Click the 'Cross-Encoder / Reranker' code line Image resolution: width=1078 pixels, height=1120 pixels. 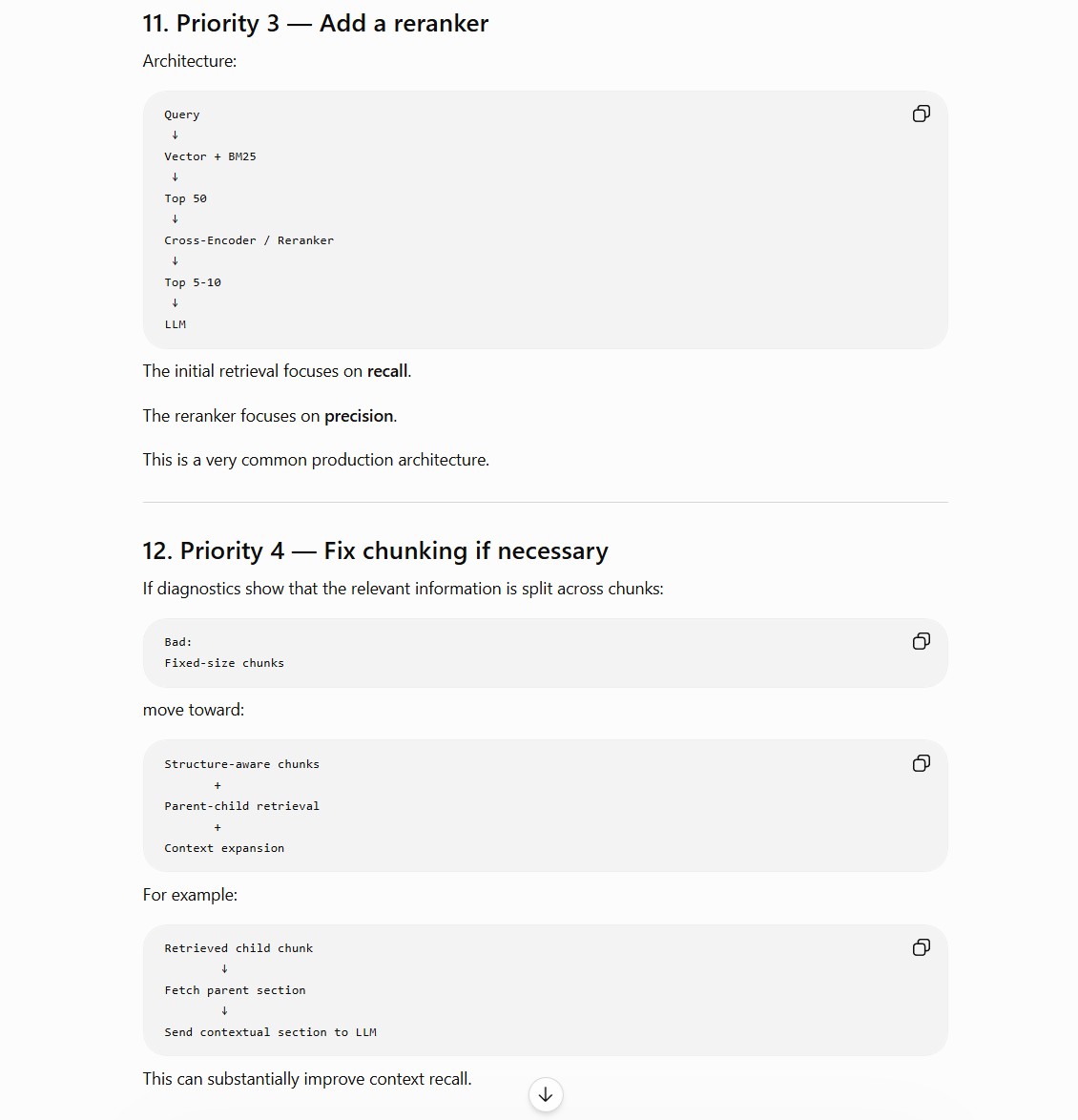click(x=249, y=240)
